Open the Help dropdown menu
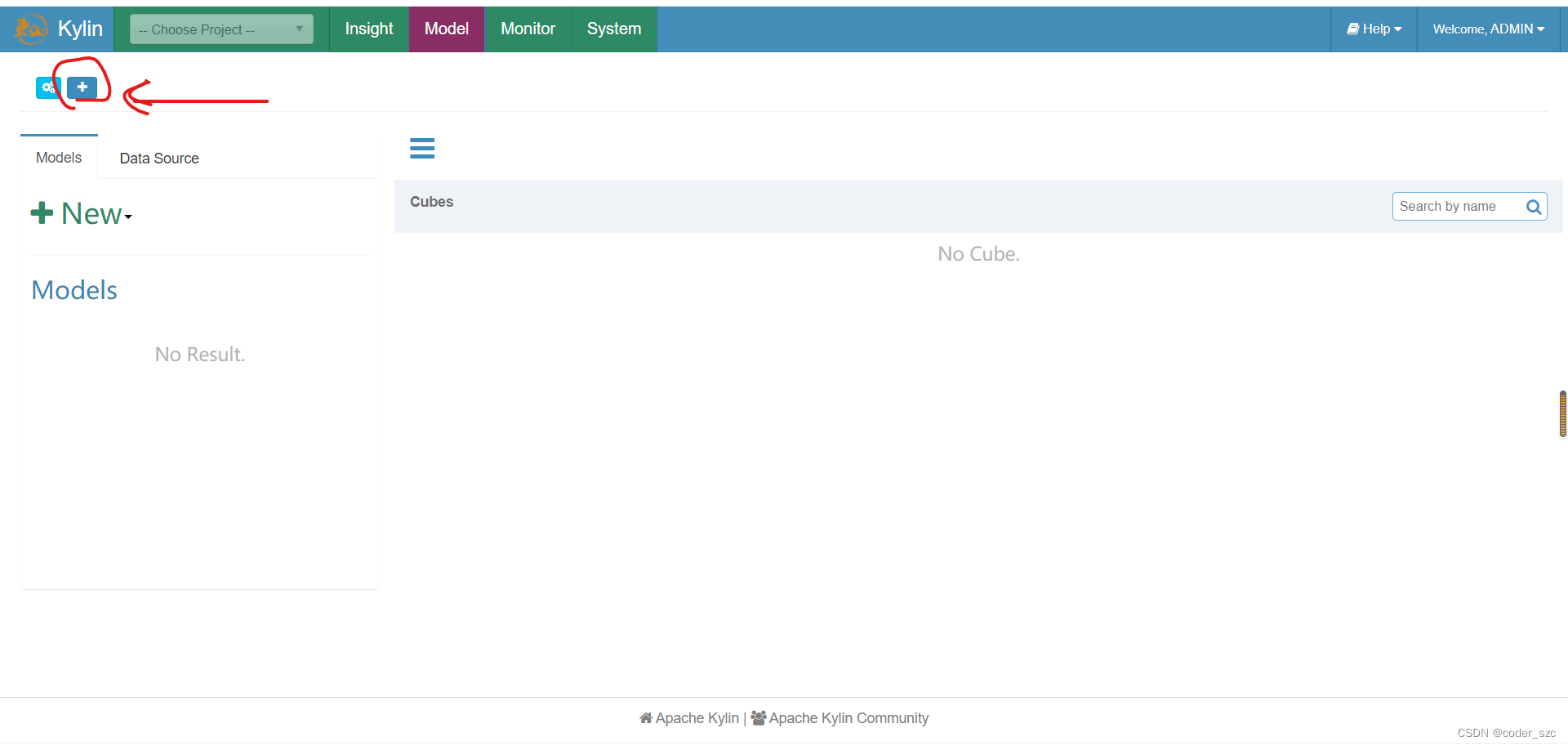 pyautogui.click(x=1374, y=29)
